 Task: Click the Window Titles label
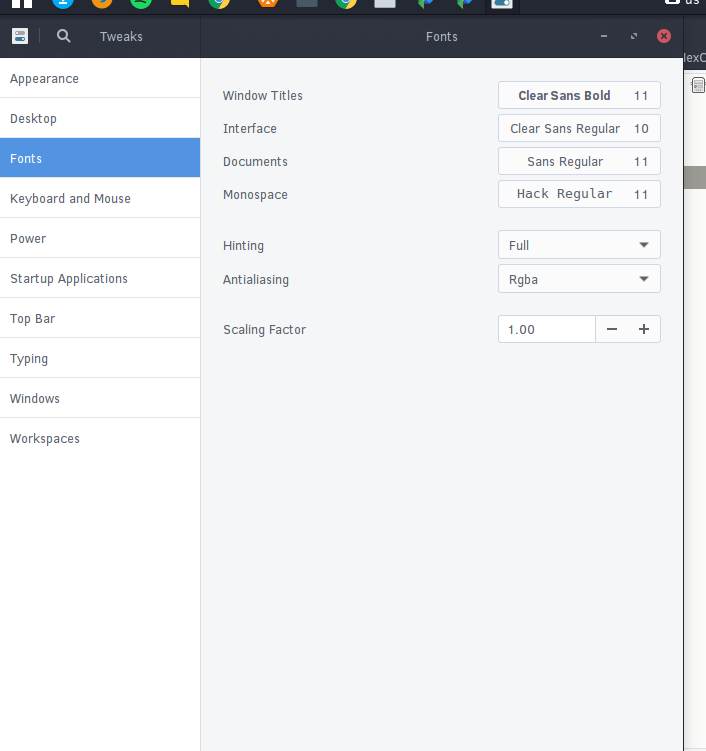click(262, 95)
